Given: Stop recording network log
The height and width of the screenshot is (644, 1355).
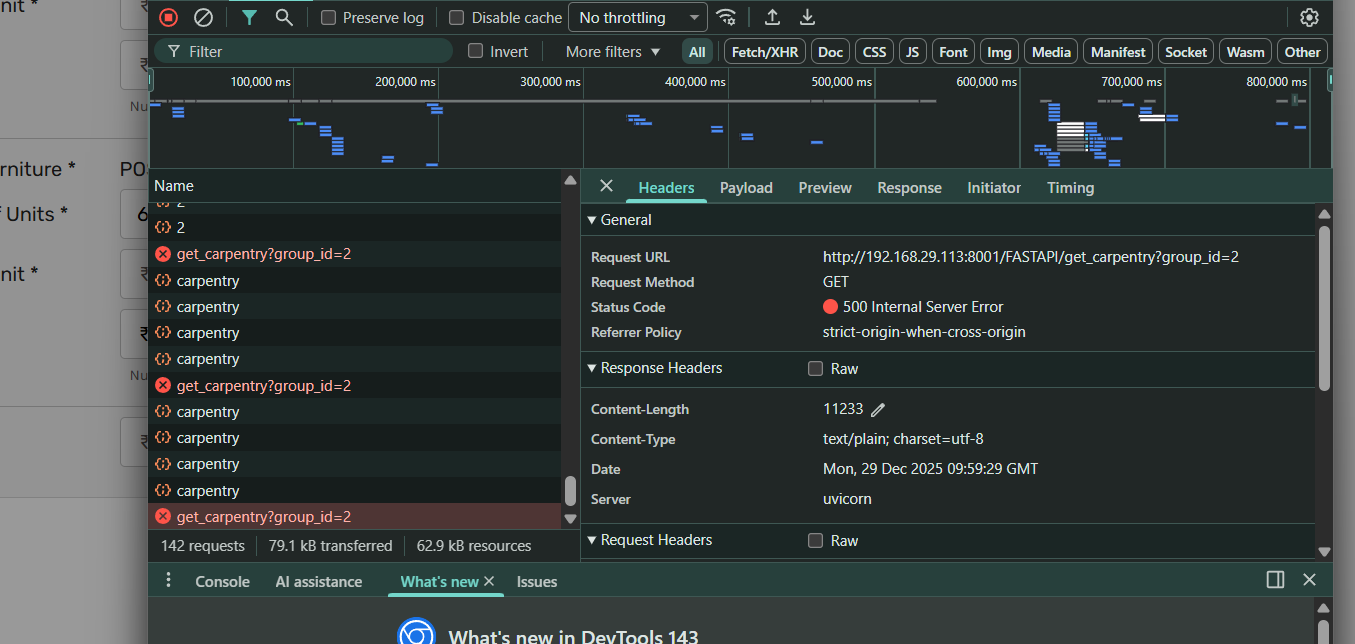Looking at the screenshot, I should pos(168,17).
